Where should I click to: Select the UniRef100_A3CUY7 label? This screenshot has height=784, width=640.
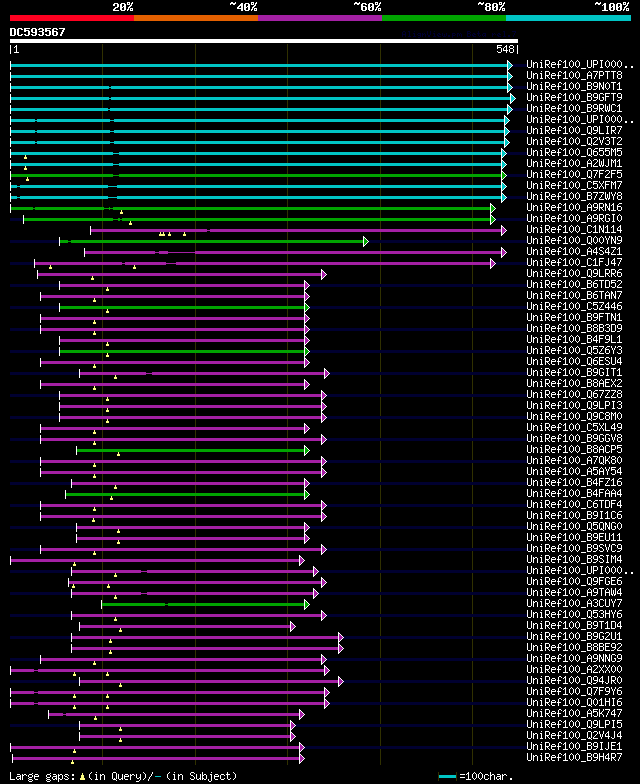(574, 604)
